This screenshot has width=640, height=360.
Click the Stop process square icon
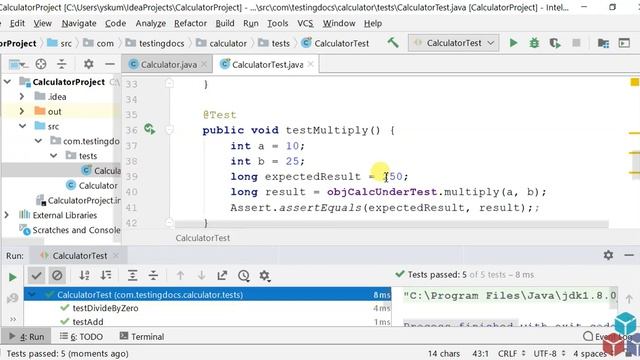[576, 43]
